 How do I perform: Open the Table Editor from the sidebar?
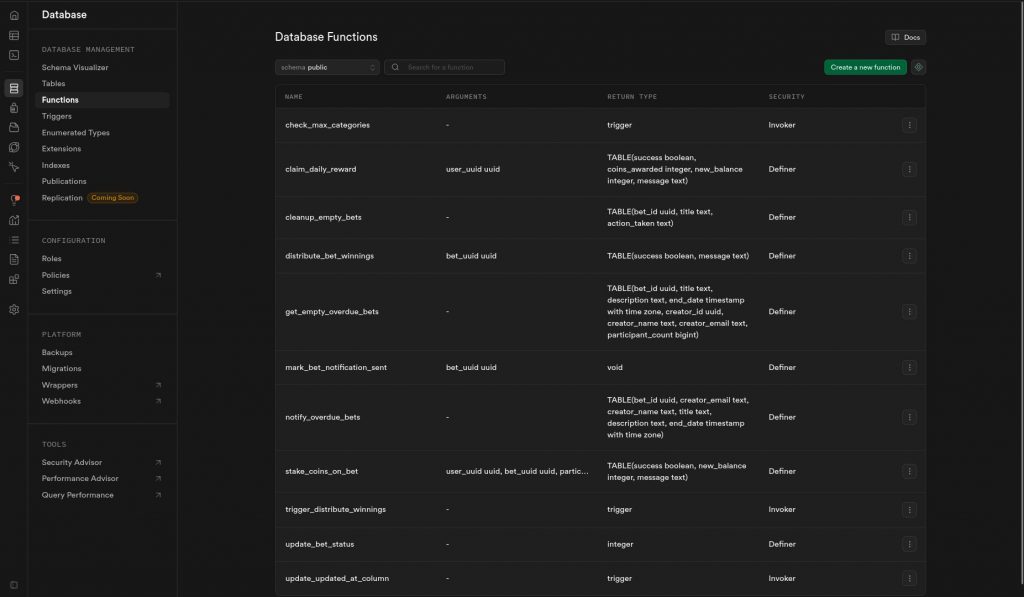(x=13, y=36)
